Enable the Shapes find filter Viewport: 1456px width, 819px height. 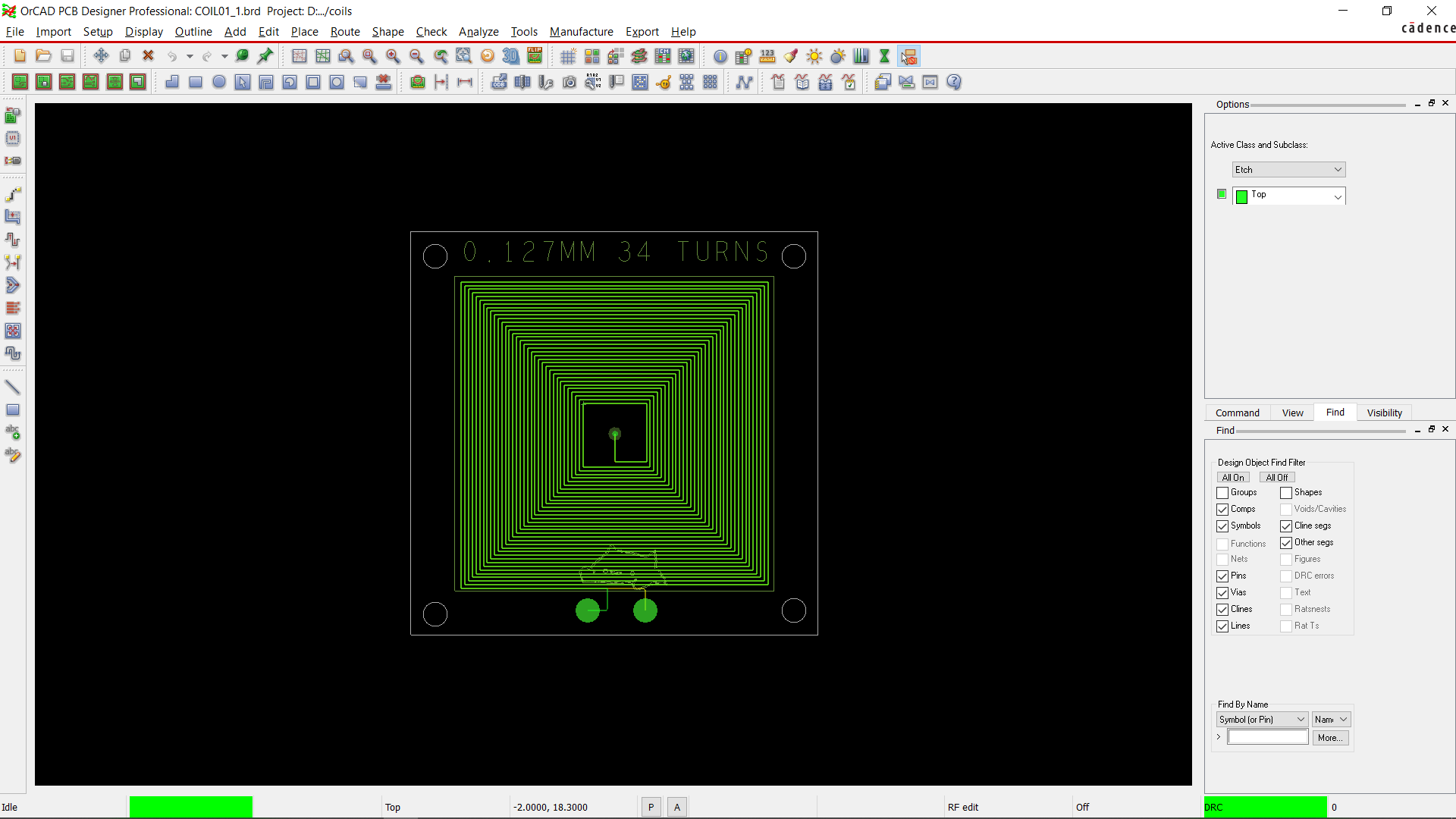(1285, 492)
